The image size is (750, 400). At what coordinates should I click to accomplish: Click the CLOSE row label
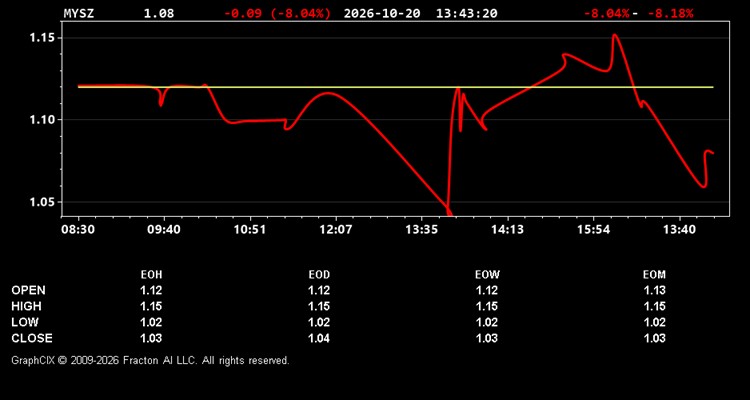(x=32, y=338)
